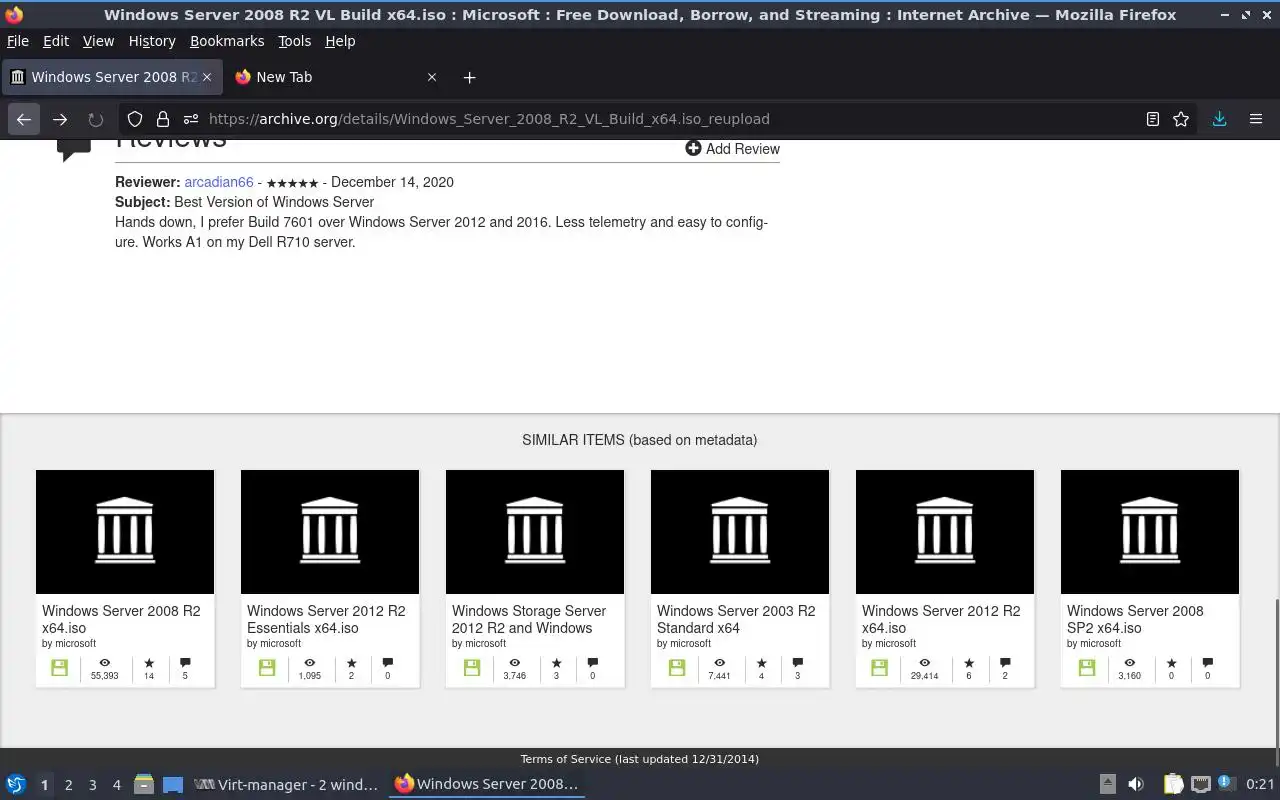The width and height of the screenshot is (1280, 800).
Task: Click the volume speaker icon in system tray
Action: (x=1135, y=785)
